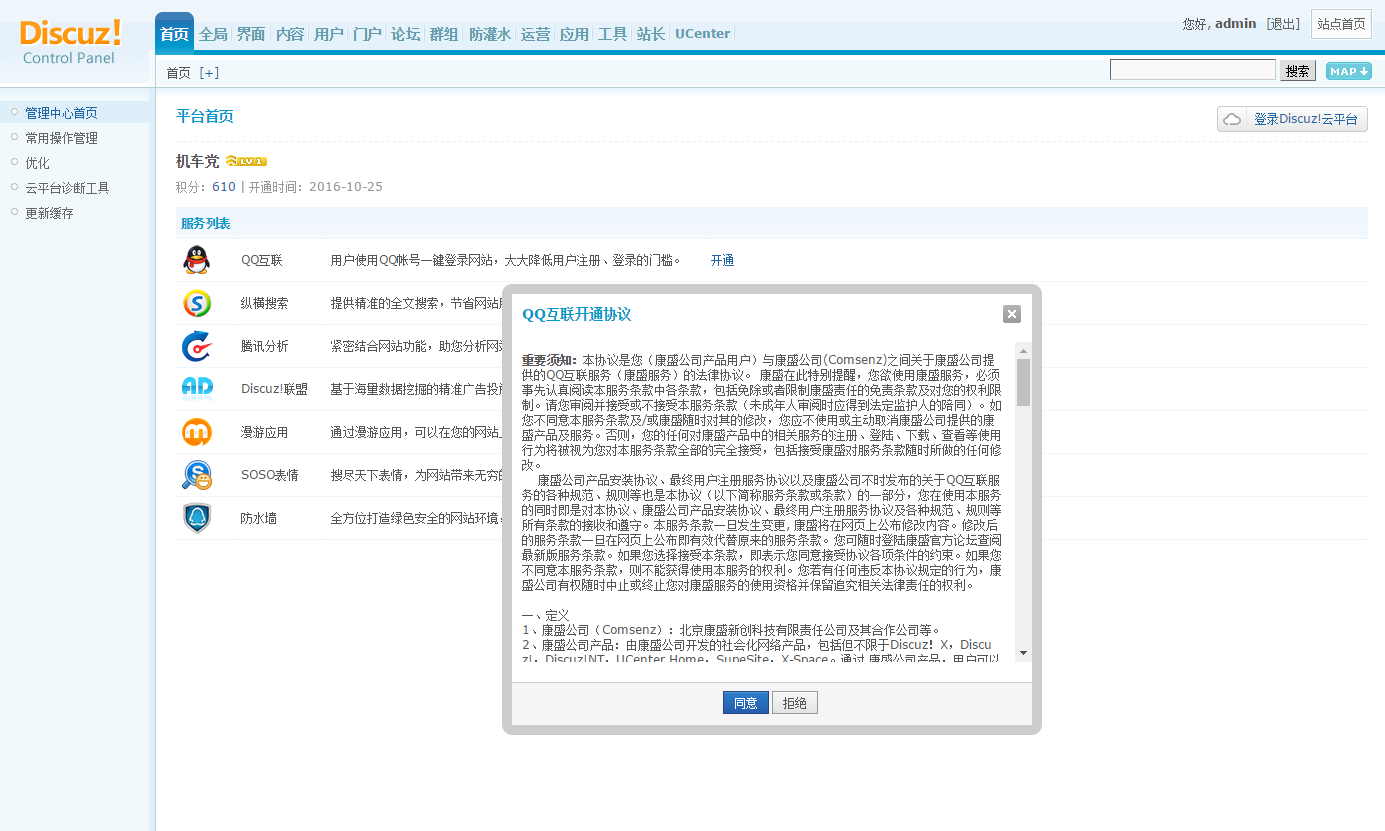Click the agreement scrollbar up arrow
Screen dimensions: 1385x831
(x=1023, y=351)
